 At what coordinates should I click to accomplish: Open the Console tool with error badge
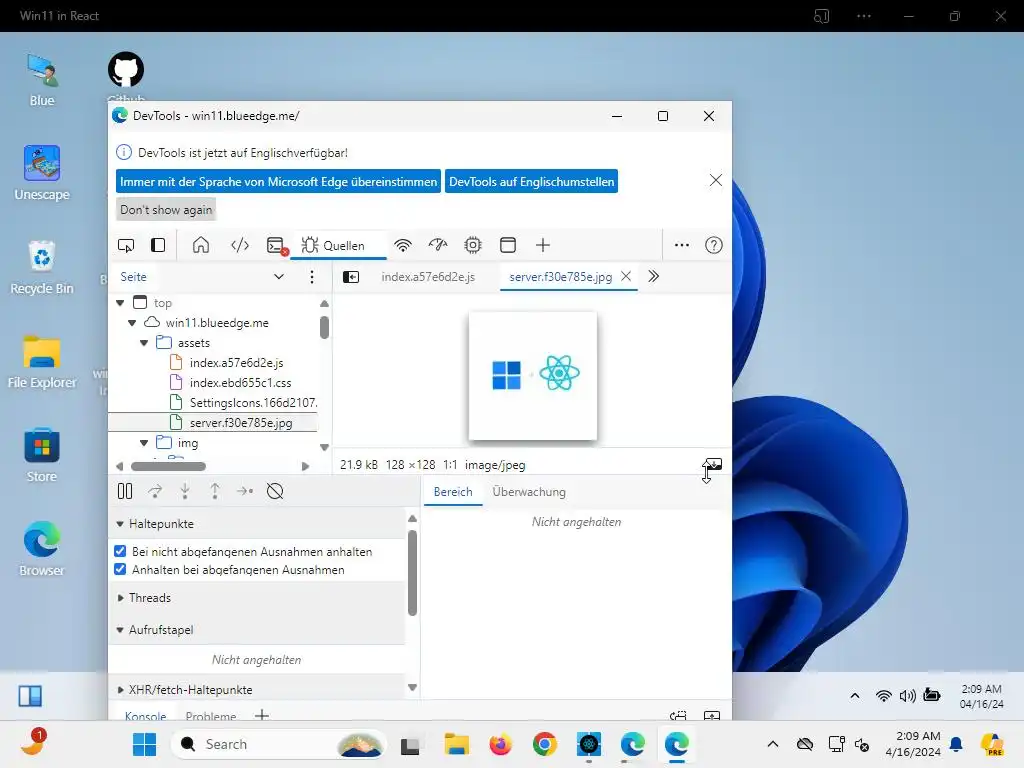(277, 246)
